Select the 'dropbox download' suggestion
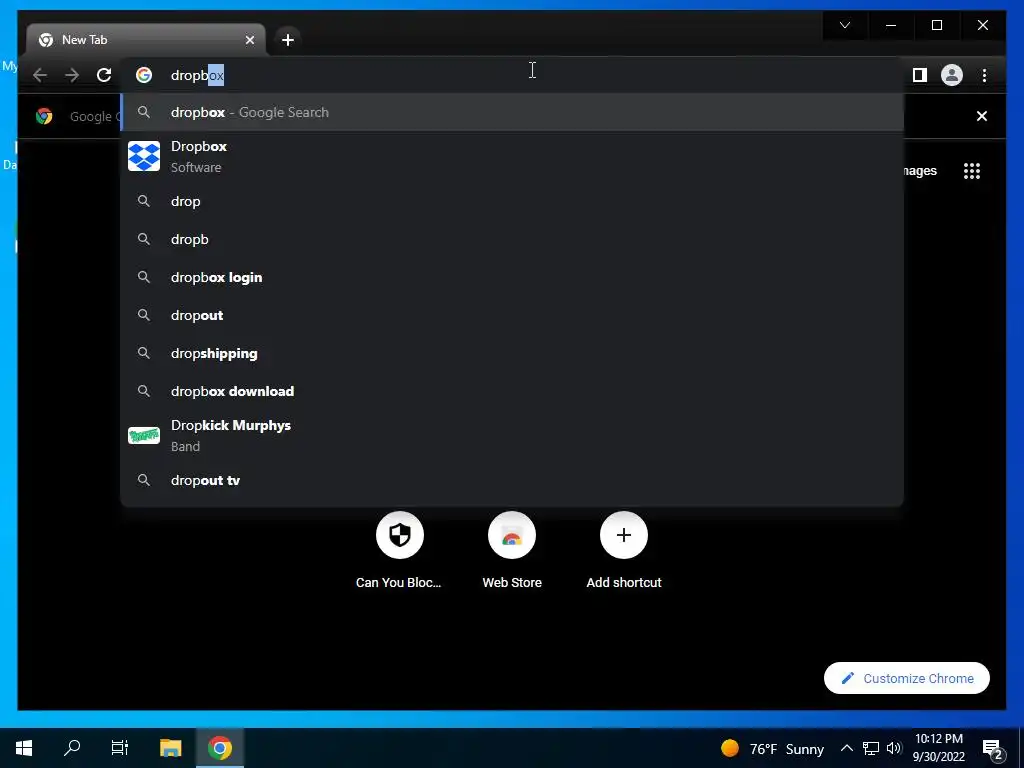 [x=512, y=391]
